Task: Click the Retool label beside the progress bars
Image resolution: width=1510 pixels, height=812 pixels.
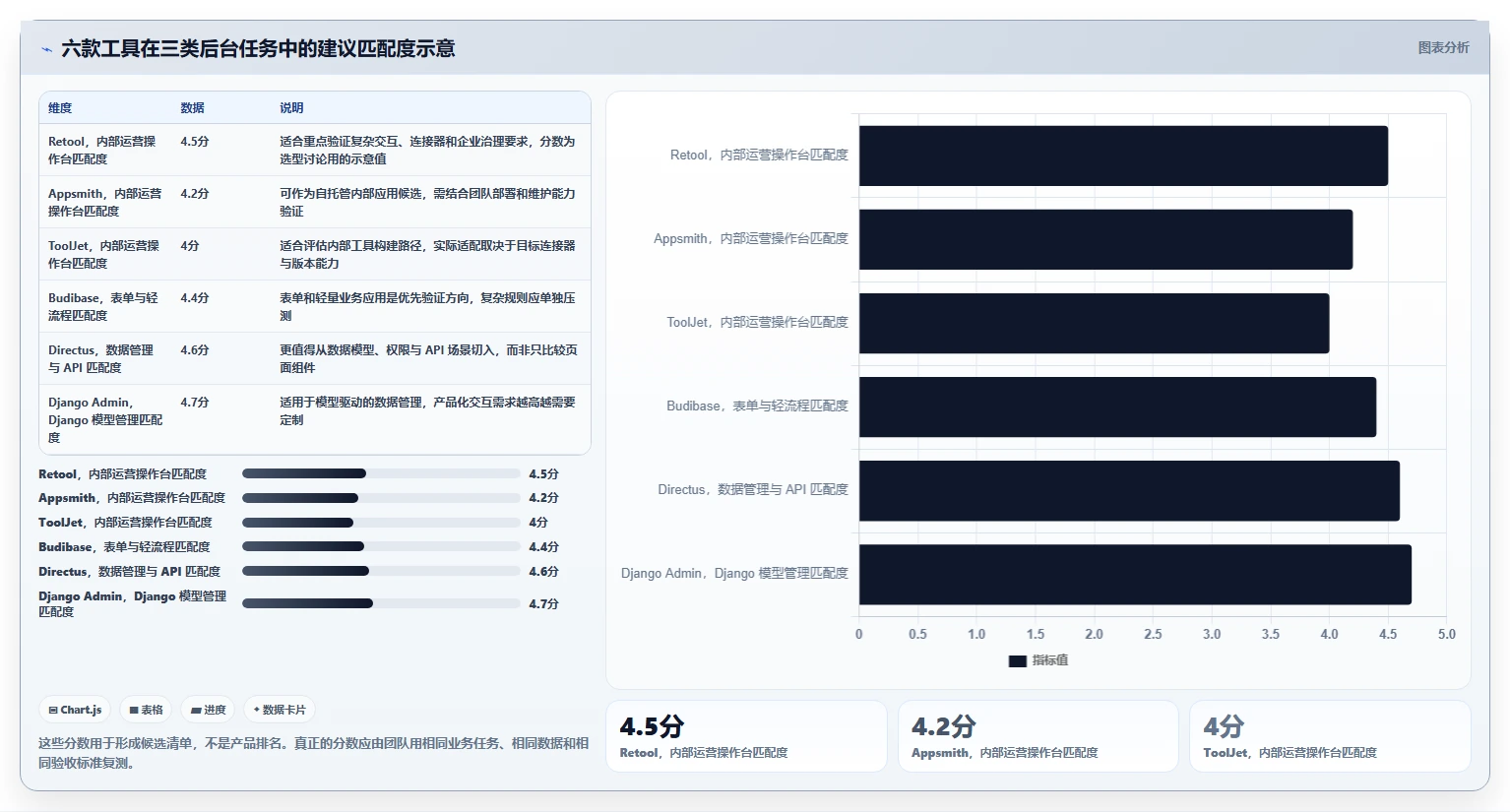Action: point(123,474)
